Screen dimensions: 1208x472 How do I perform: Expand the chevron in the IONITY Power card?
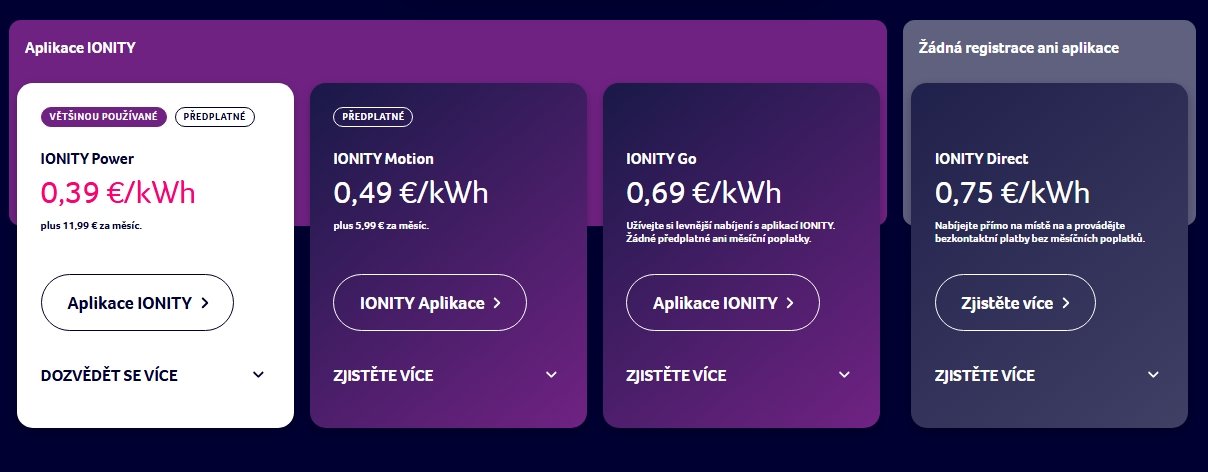click(x=258, y=375)
